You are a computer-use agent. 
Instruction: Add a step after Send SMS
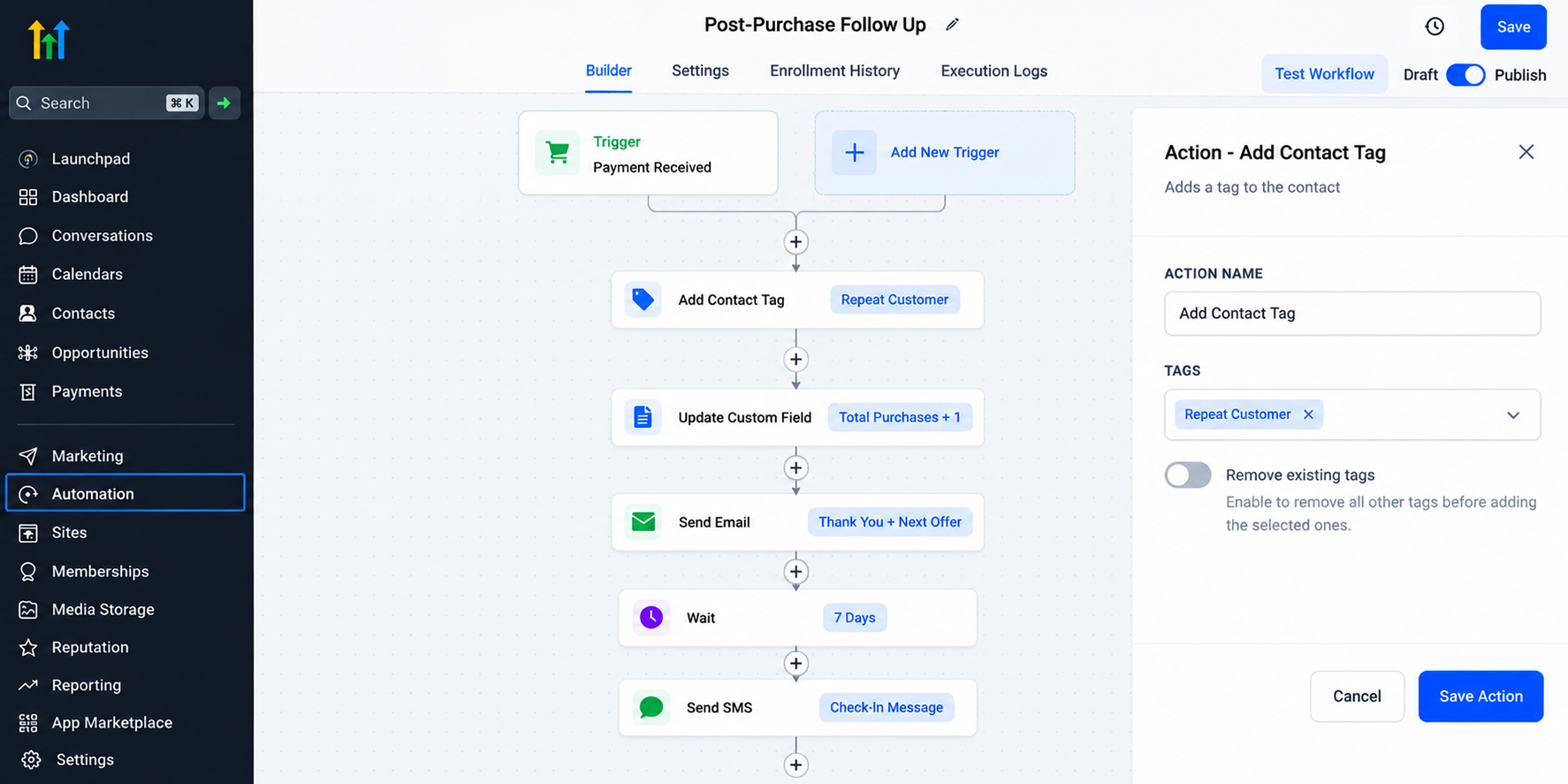click(796, 765)
